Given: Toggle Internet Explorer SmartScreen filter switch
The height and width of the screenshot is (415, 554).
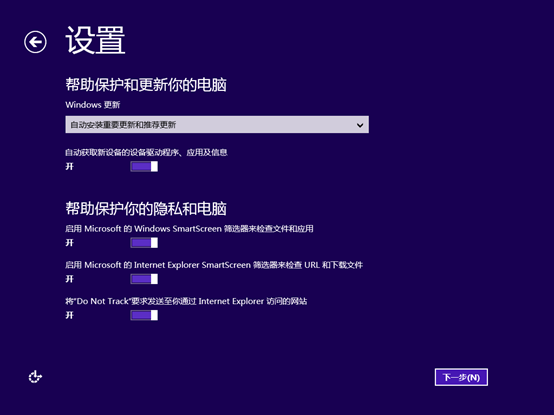Looking at the screenshot, I should tap(144, 279).
